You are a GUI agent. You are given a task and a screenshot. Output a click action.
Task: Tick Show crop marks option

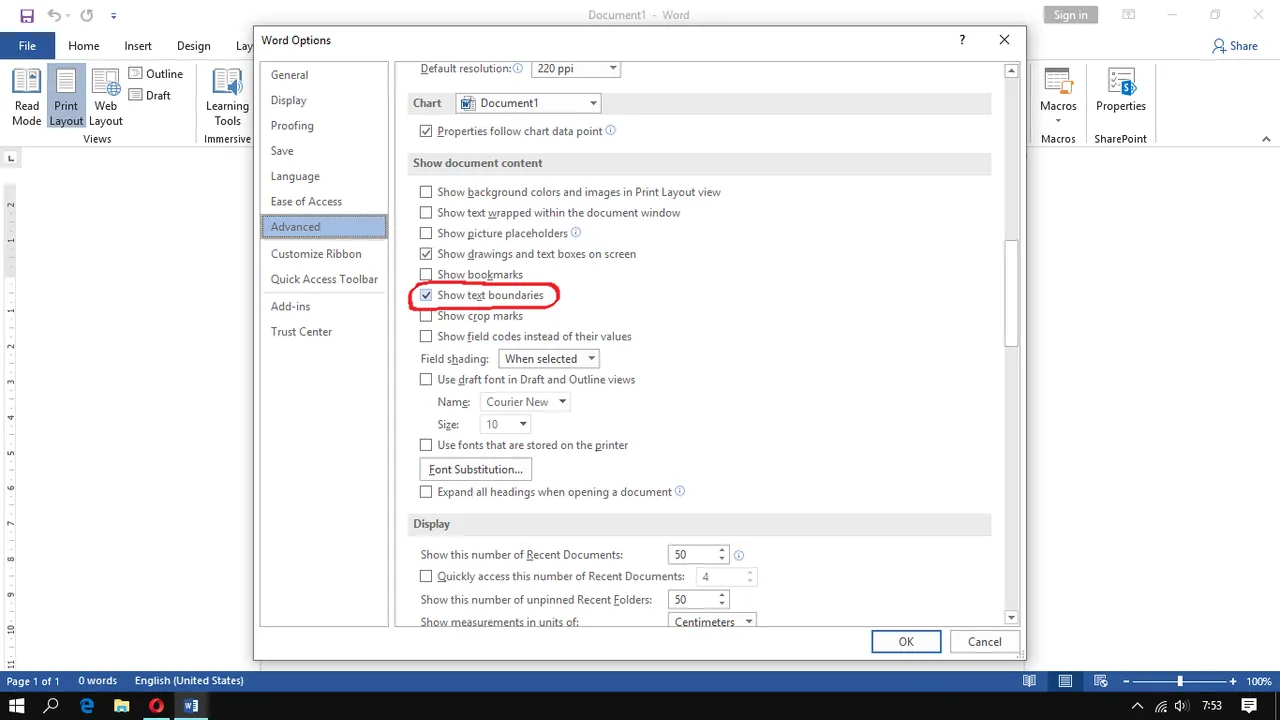[426, 317]
